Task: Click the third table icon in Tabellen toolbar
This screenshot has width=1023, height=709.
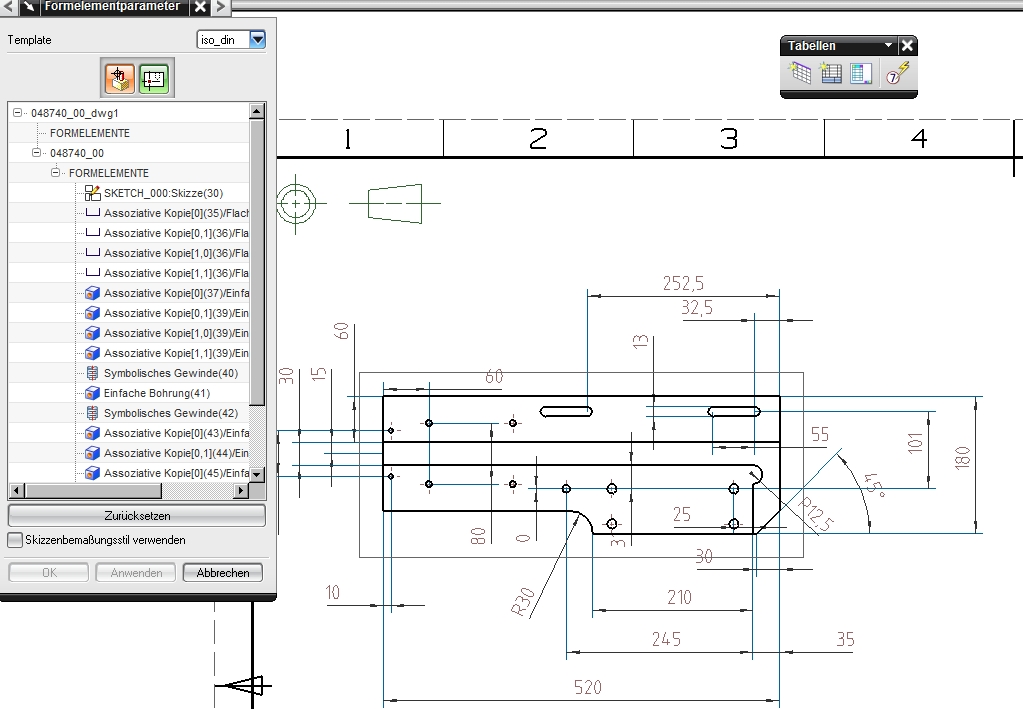Action: click(x=861, y=73)
